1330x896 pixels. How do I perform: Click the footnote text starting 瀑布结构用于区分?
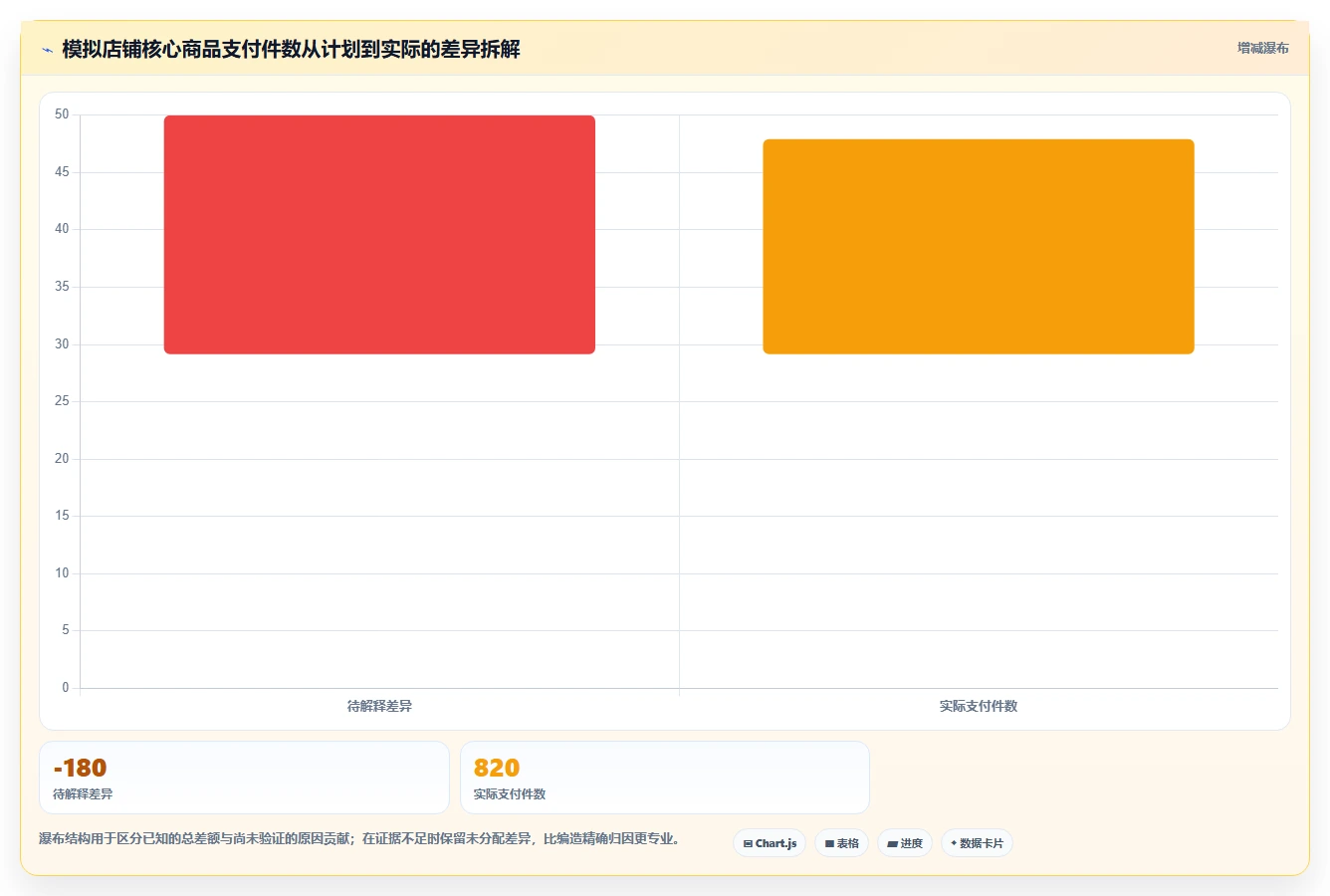click(360, 839)
